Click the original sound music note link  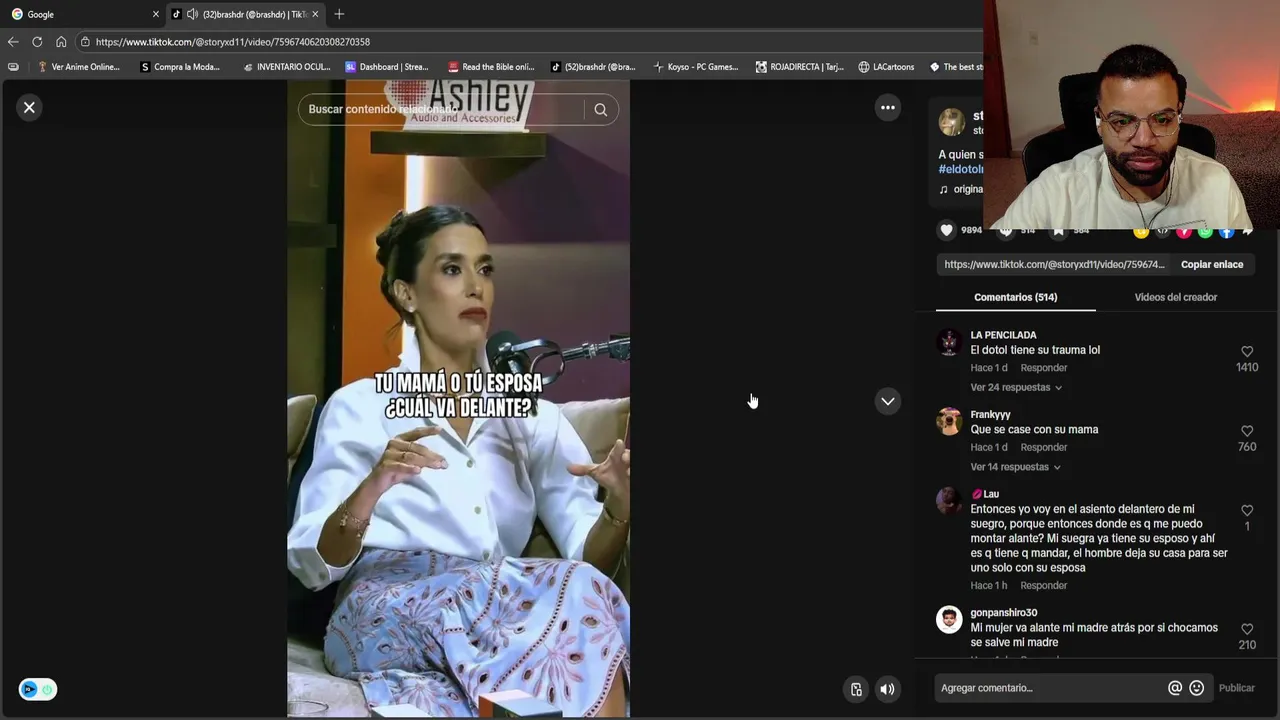tap(961, 189)
